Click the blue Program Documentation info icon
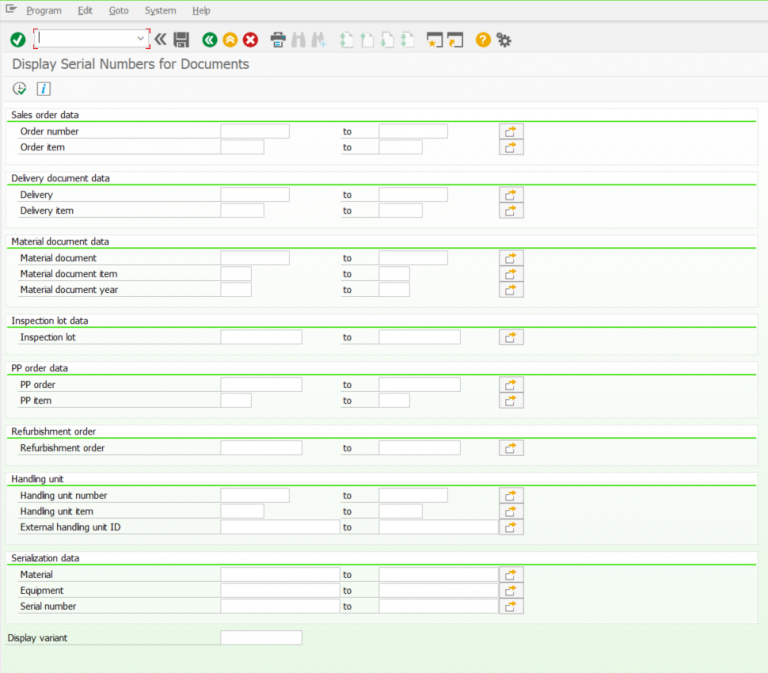 pyautogui.click(x=43, y=89)
